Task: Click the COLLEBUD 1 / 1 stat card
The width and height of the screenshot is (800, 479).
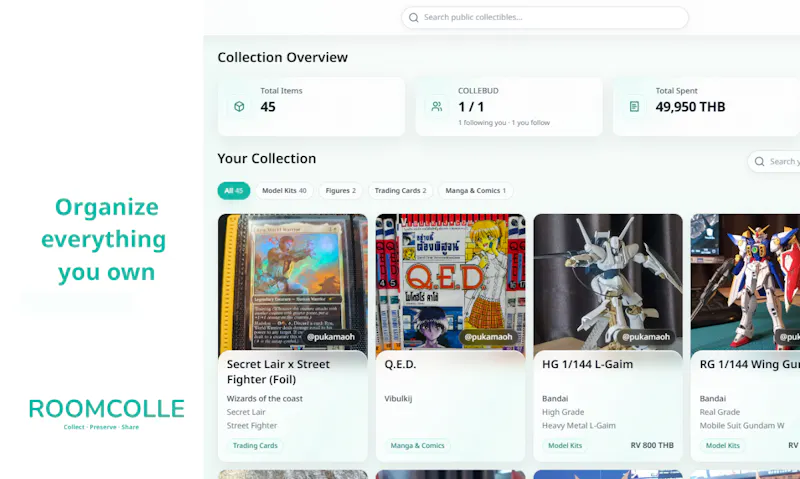Action: (x=509, y=107)
